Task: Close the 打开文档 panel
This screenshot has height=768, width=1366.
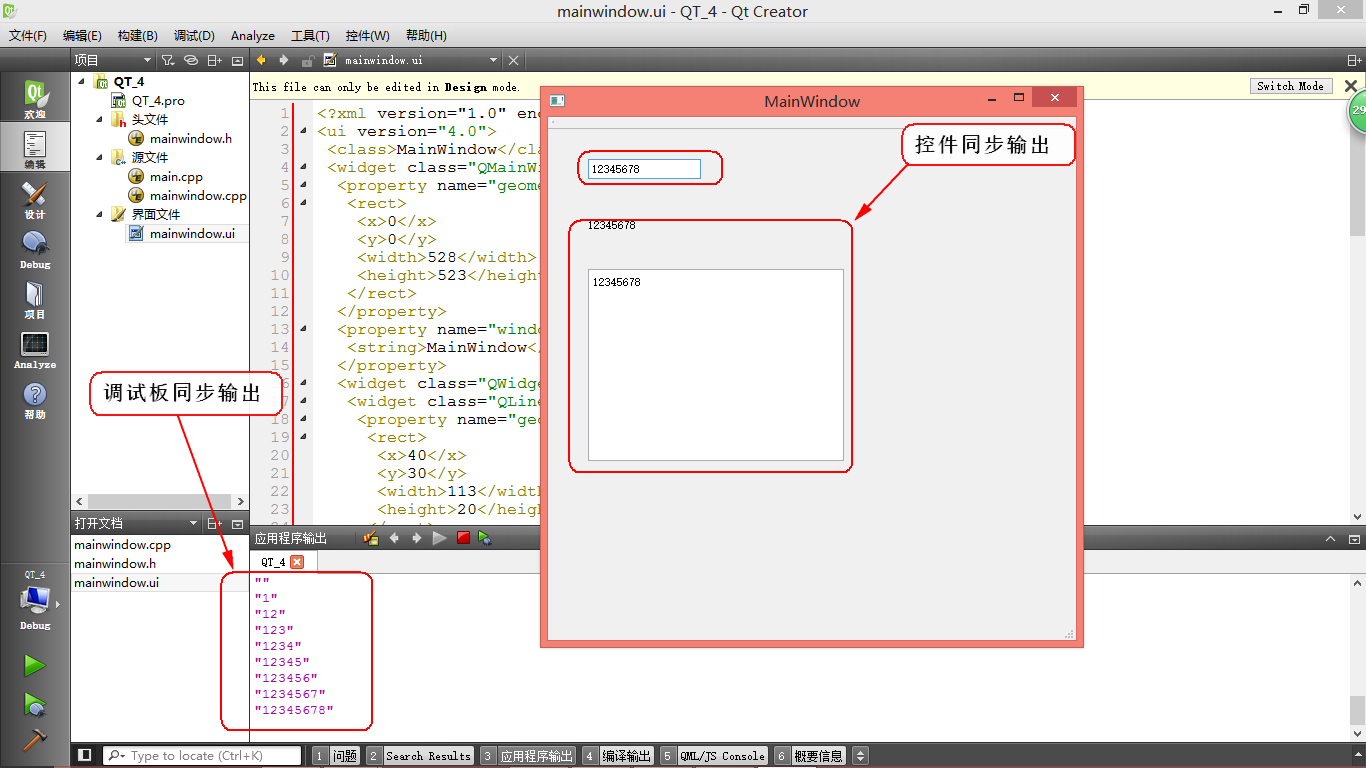Action: point(237,523)
